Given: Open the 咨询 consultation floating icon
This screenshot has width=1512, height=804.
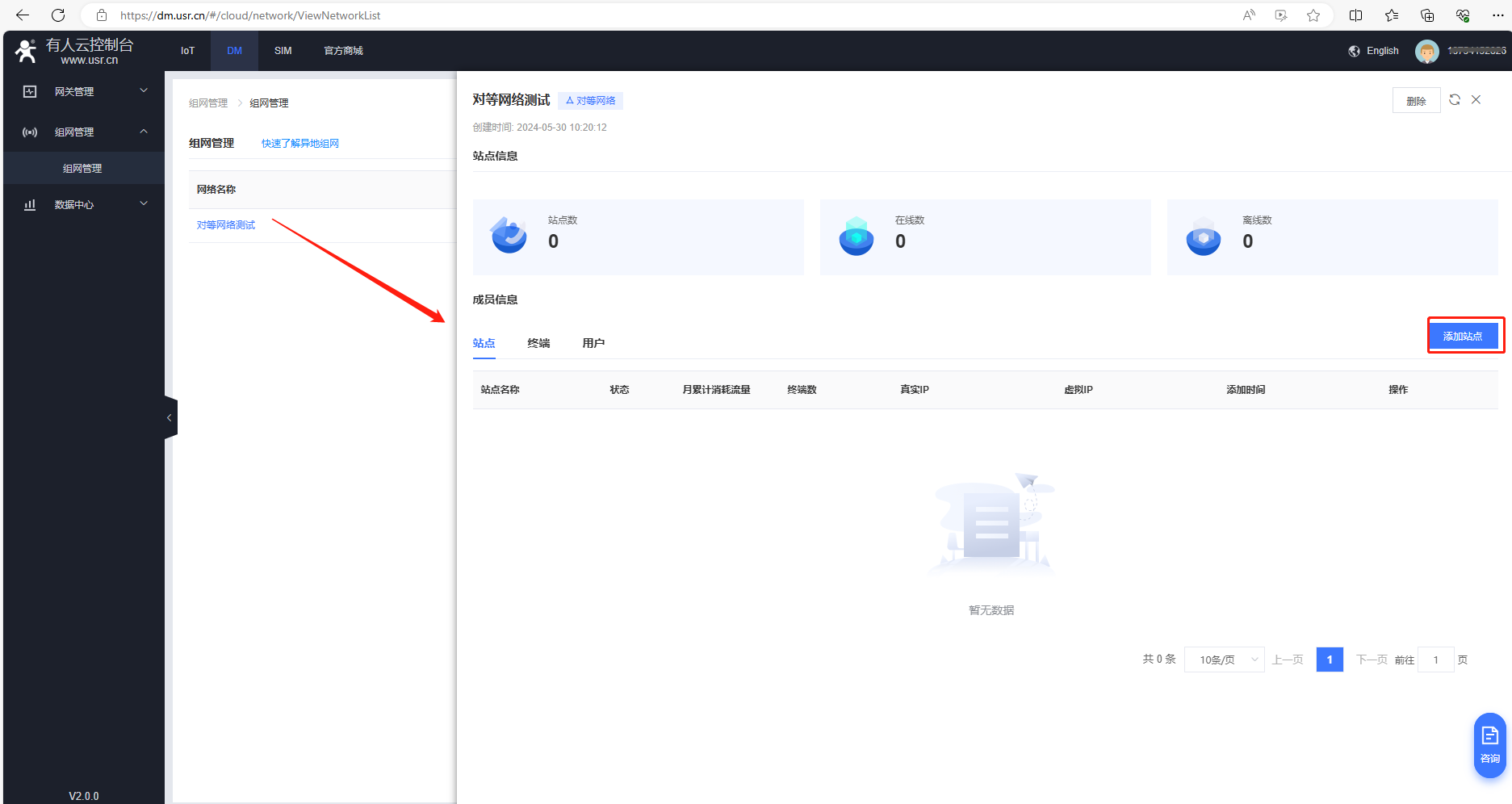Looking at the screenshot, I should click(x=1489, y=744).
